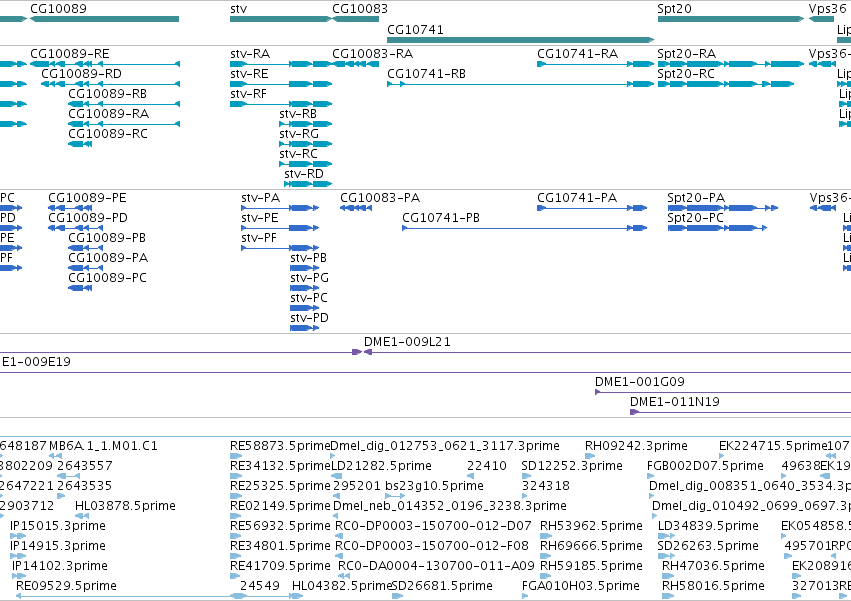Select the stv-PF protein
Image resolution: width=851 pixels, height=601 pixels.
click(259, 238)
